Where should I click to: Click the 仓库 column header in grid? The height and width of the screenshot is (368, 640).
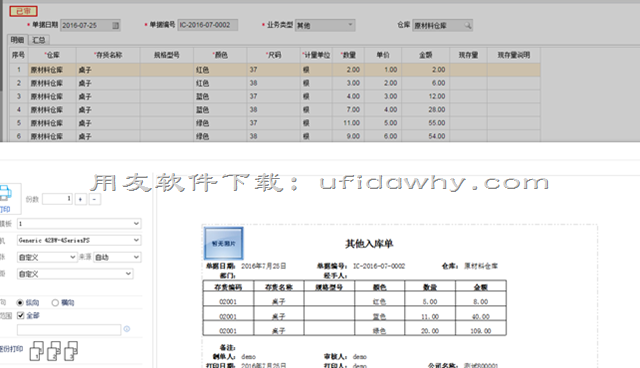point(52,55)
